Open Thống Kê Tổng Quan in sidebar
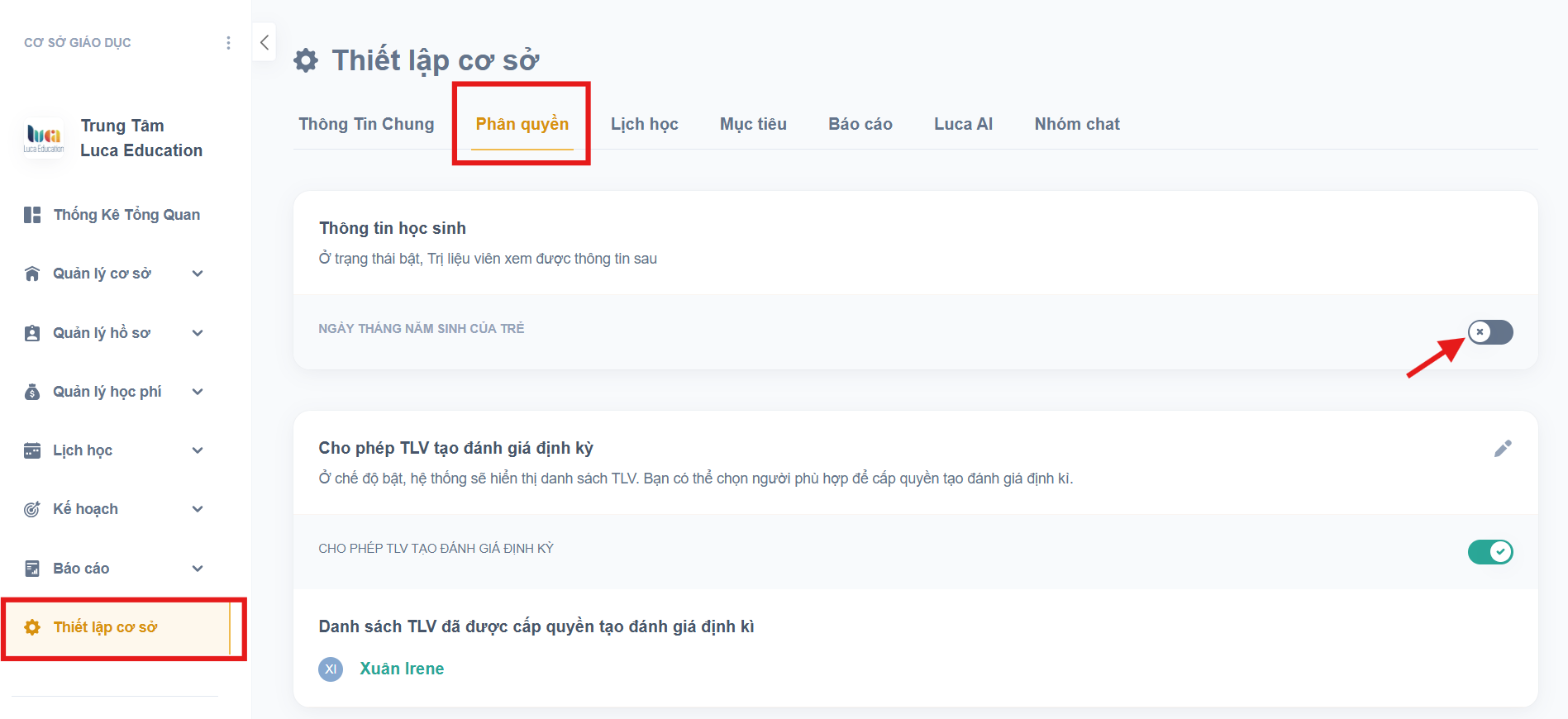Image resolution: width=1568 pixels, height=719 pixels. pyautogui.click(x=126, y=215)
